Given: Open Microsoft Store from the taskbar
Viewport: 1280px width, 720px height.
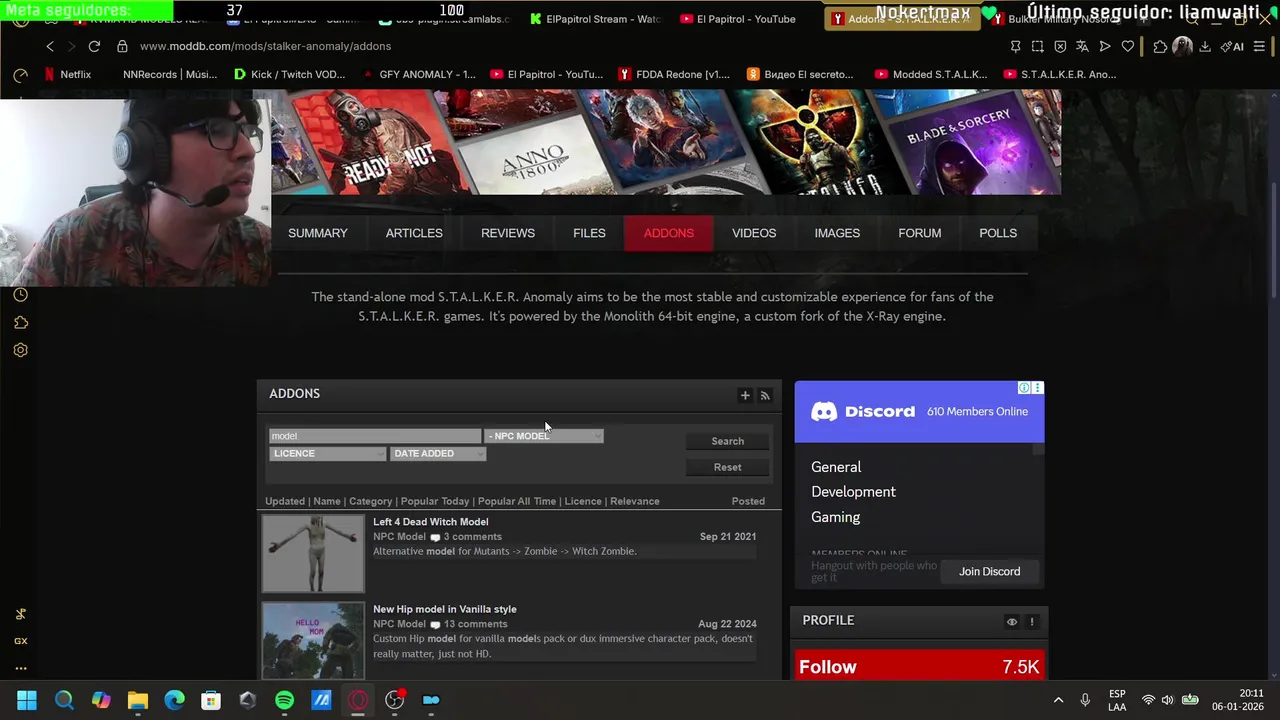Looking at the screenshot, I should pos(210,700).
